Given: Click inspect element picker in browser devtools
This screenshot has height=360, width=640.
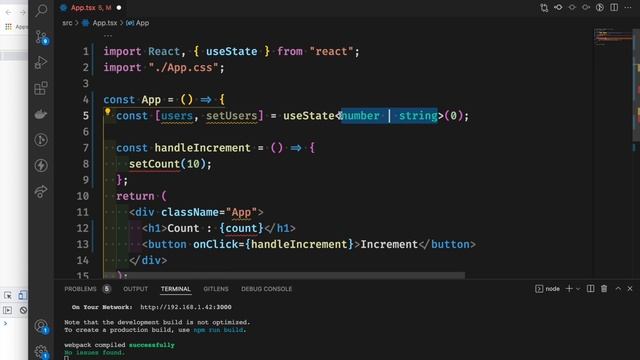Looking at the screenshot, I should (x=8, y=295).
